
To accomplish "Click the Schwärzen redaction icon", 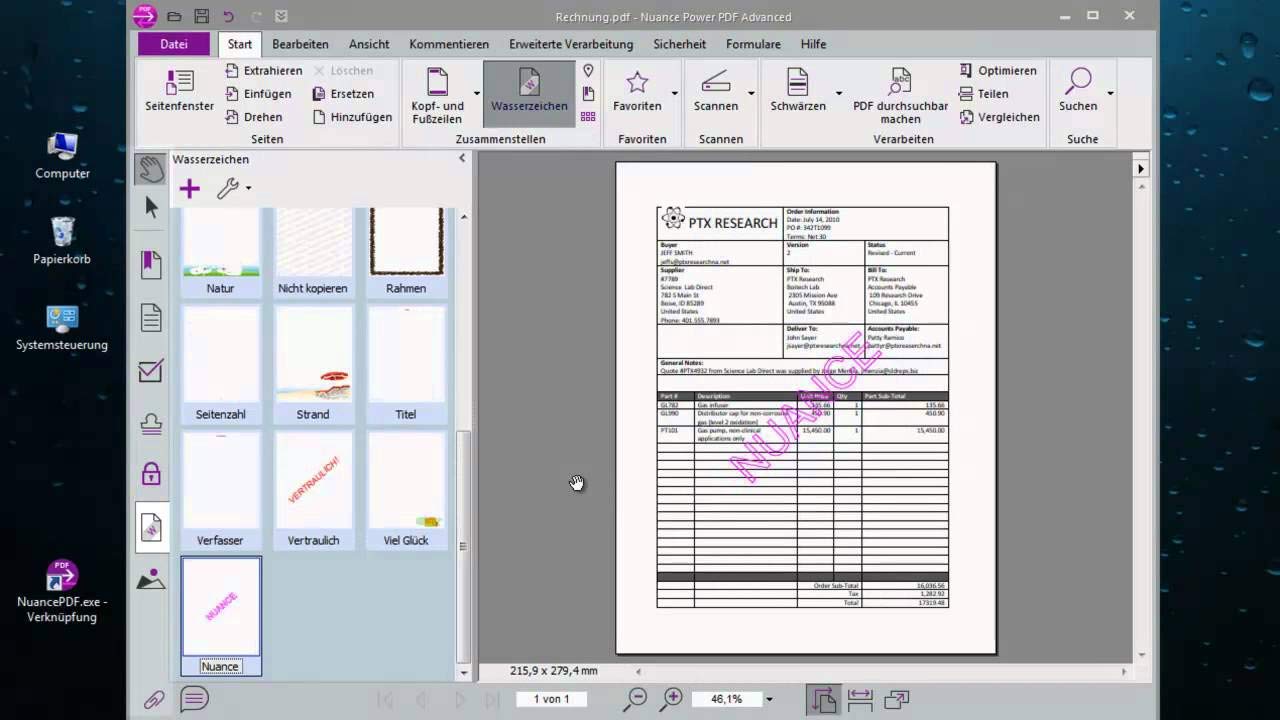I will [x=797, y=82].
